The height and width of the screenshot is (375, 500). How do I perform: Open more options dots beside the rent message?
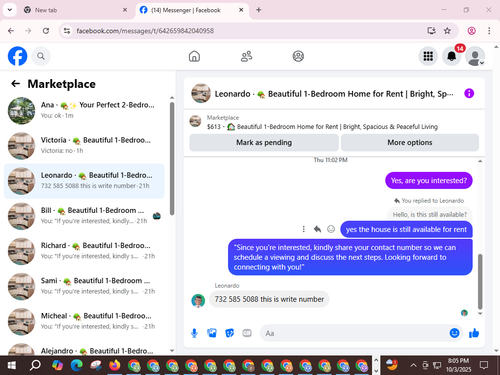303,229
